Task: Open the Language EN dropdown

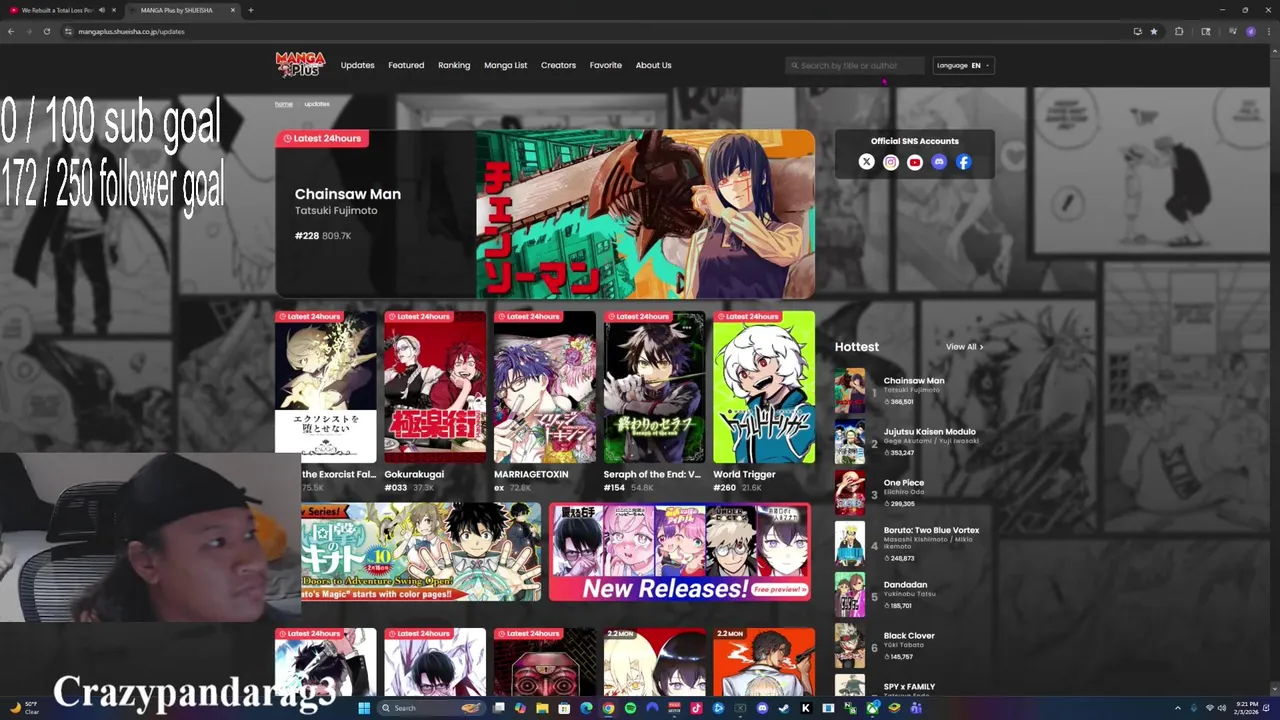Action: [x=964, y=65]
